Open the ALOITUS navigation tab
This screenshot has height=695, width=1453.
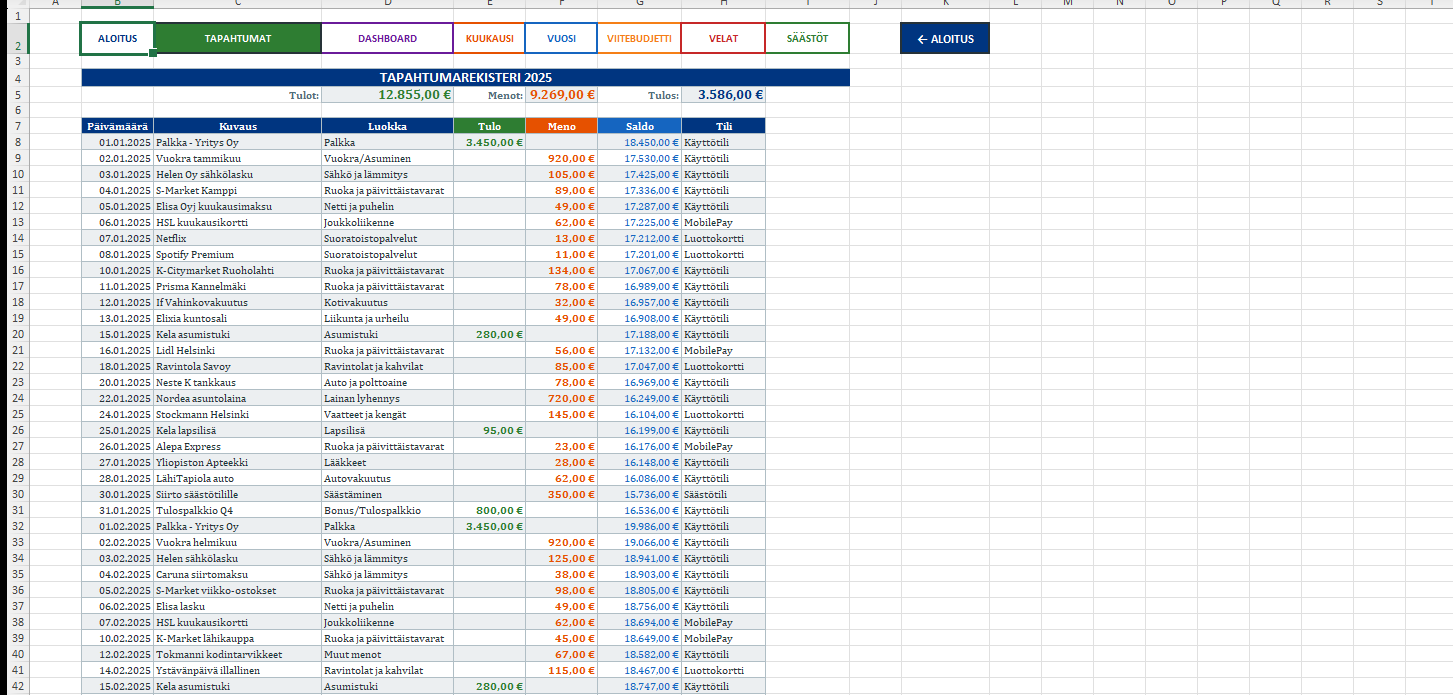(x=118, y=38)
